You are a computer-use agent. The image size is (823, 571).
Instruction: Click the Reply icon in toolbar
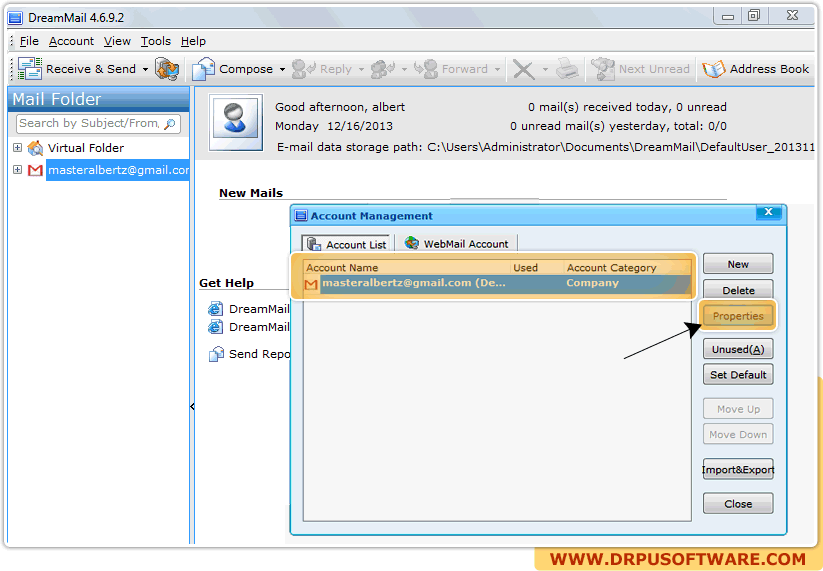(303, 69)
